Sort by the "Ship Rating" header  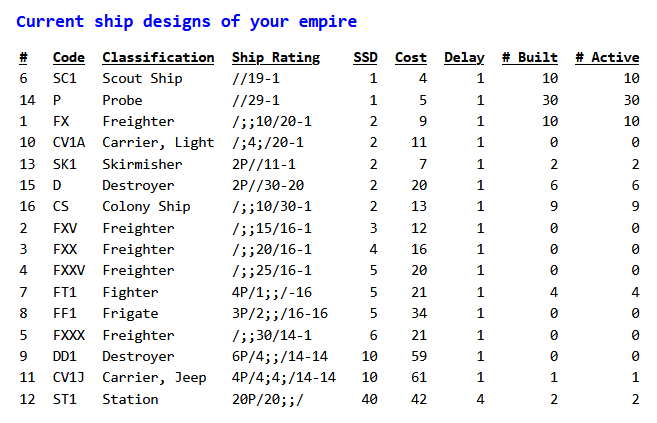coord(275,57)
